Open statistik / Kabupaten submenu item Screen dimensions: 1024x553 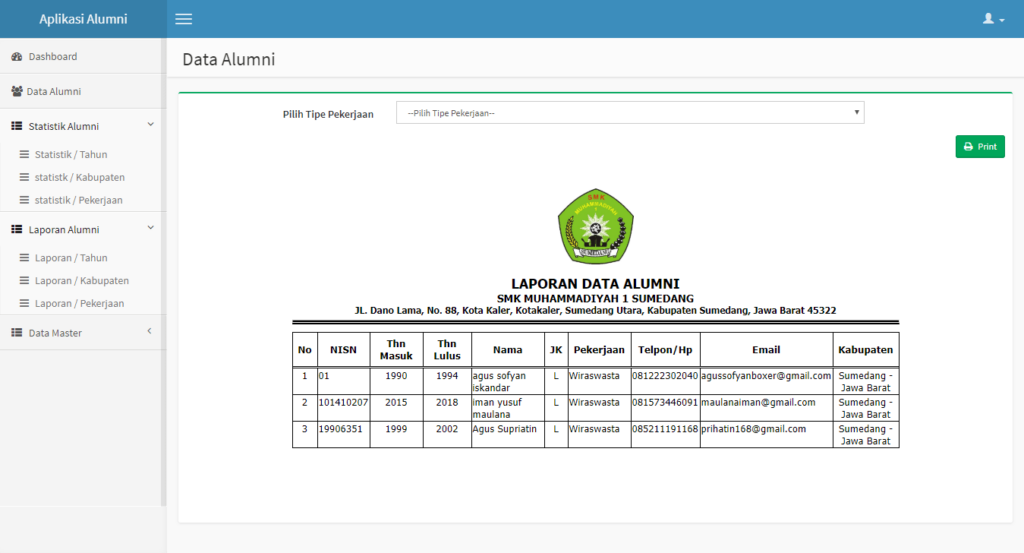point(79,177)
